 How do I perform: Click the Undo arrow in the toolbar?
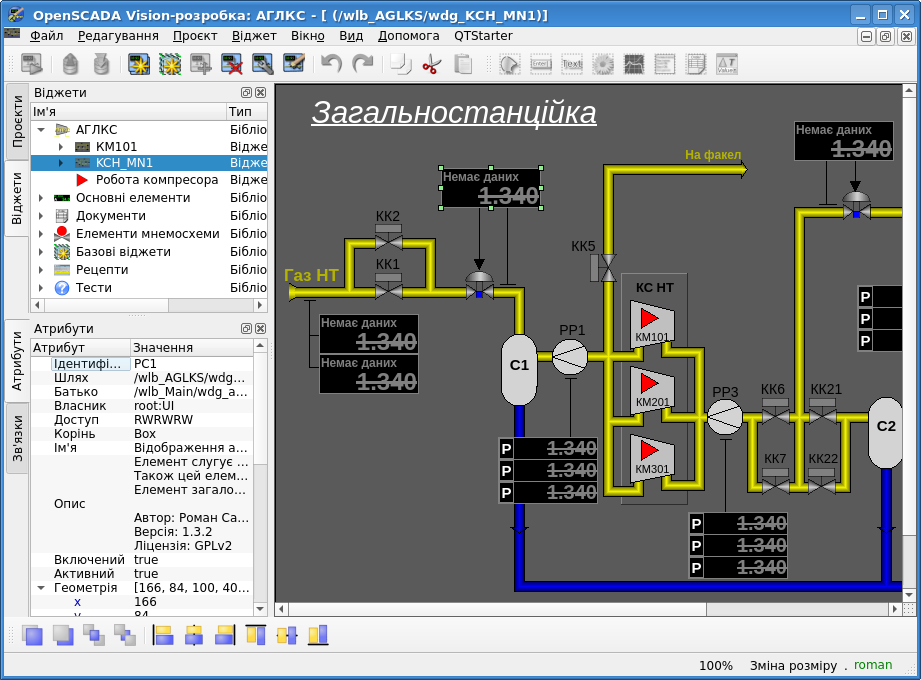332,65
